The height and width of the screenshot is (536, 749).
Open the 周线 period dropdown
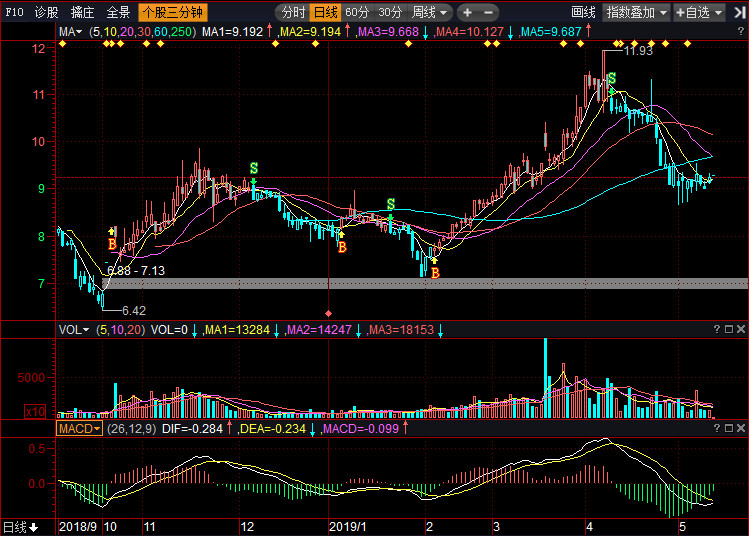[431, 13]
